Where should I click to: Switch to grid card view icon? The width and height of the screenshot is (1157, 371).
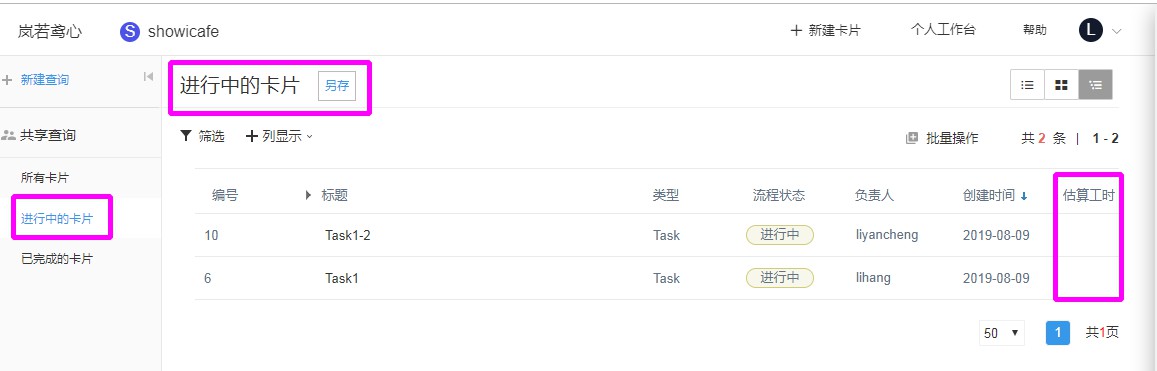pyautogui.click(x=1061, y=85)
